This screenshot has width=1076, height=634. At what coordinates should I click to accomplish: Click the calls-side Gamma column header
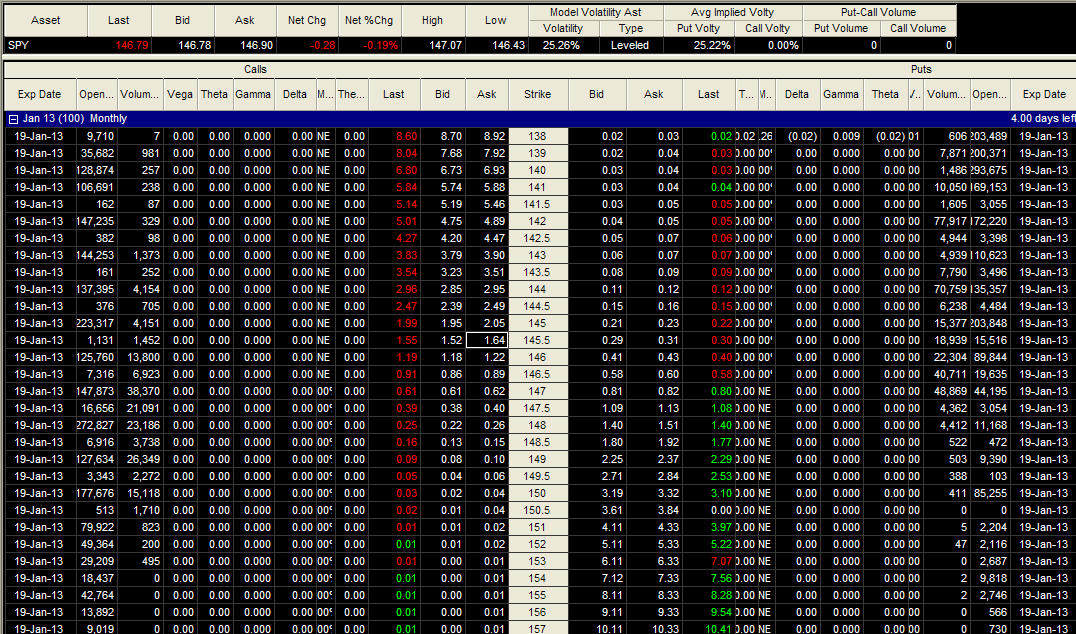253,94
